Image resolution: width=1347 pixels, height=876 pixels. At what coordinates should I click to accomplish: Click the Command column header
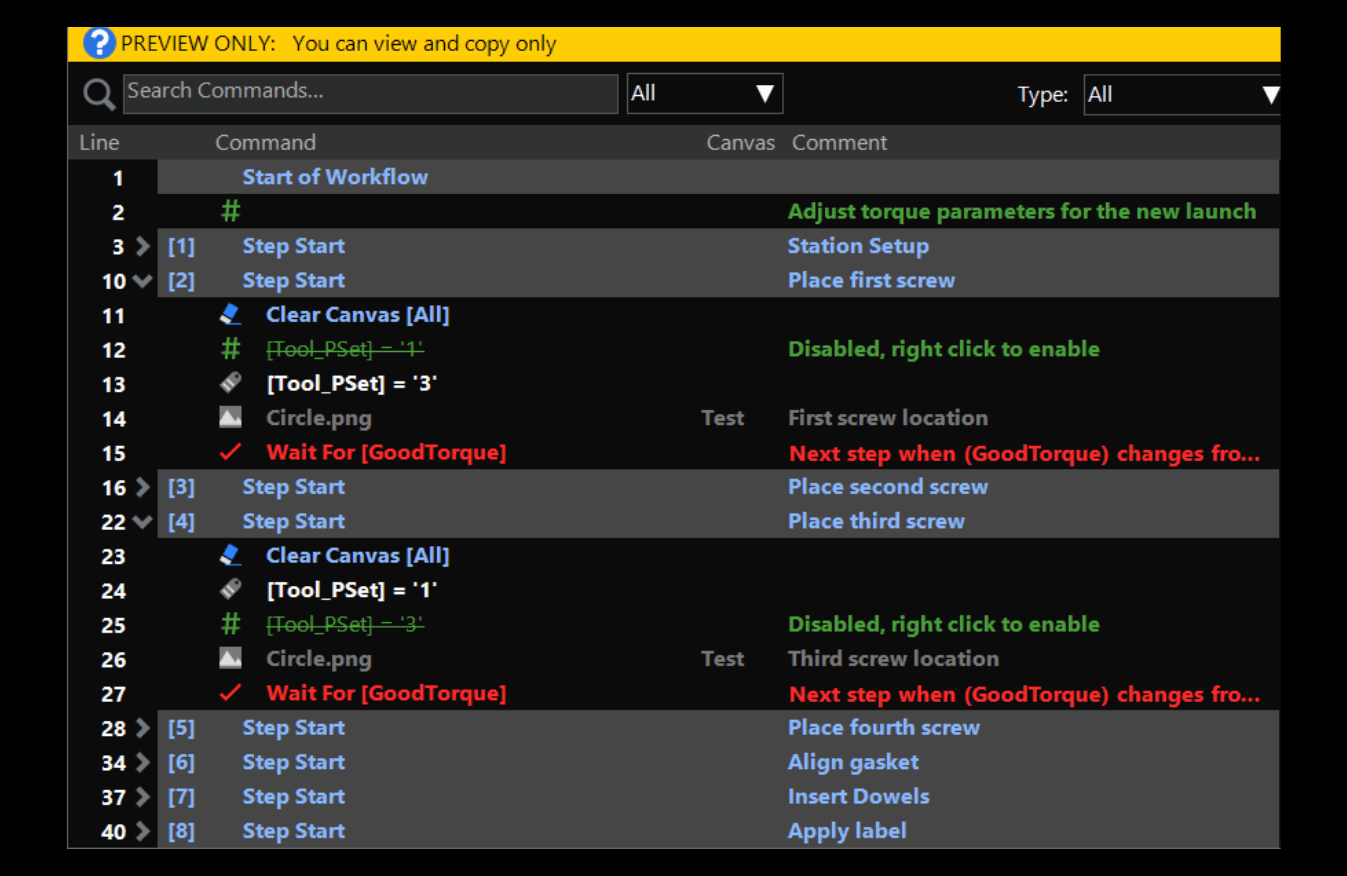click(x=265, y=143)
